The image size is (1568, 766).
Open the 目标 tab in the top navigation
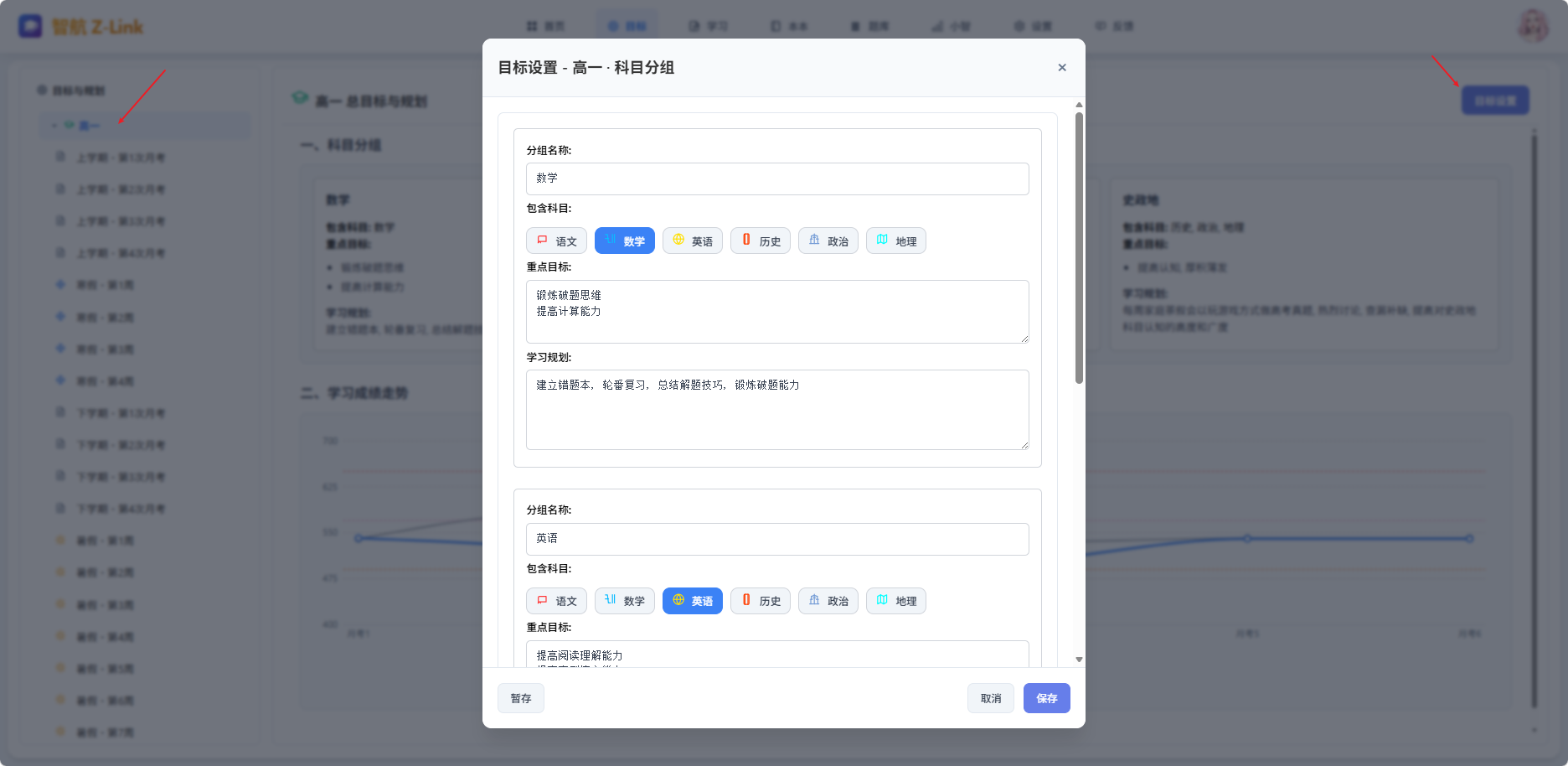coord(627,26)
